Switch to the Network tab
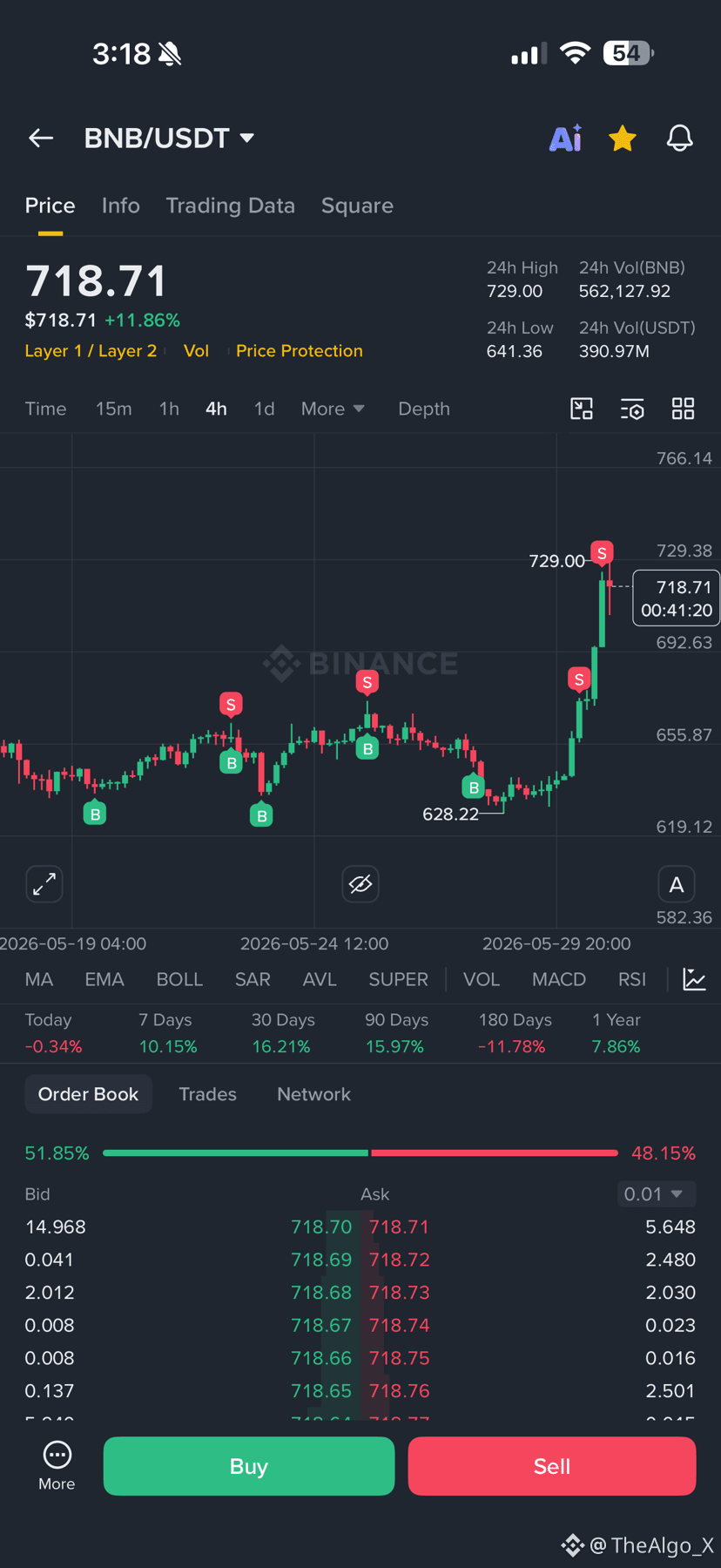The height and width of the screenshot is (1568, 721). pyautogui.click(x=313, y=1094)
